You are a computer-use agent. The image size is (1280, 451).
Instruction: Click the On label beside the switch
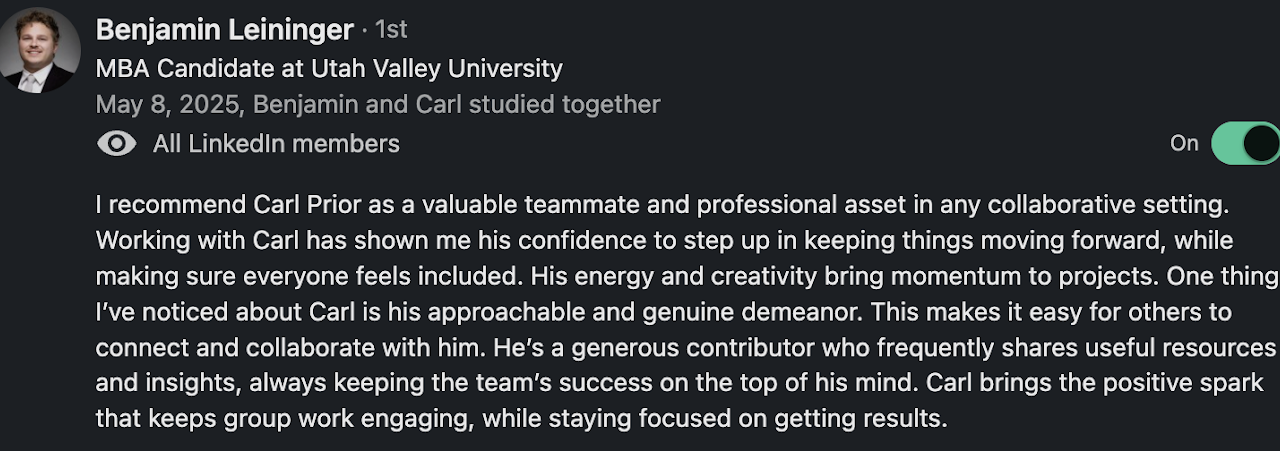1184,144
